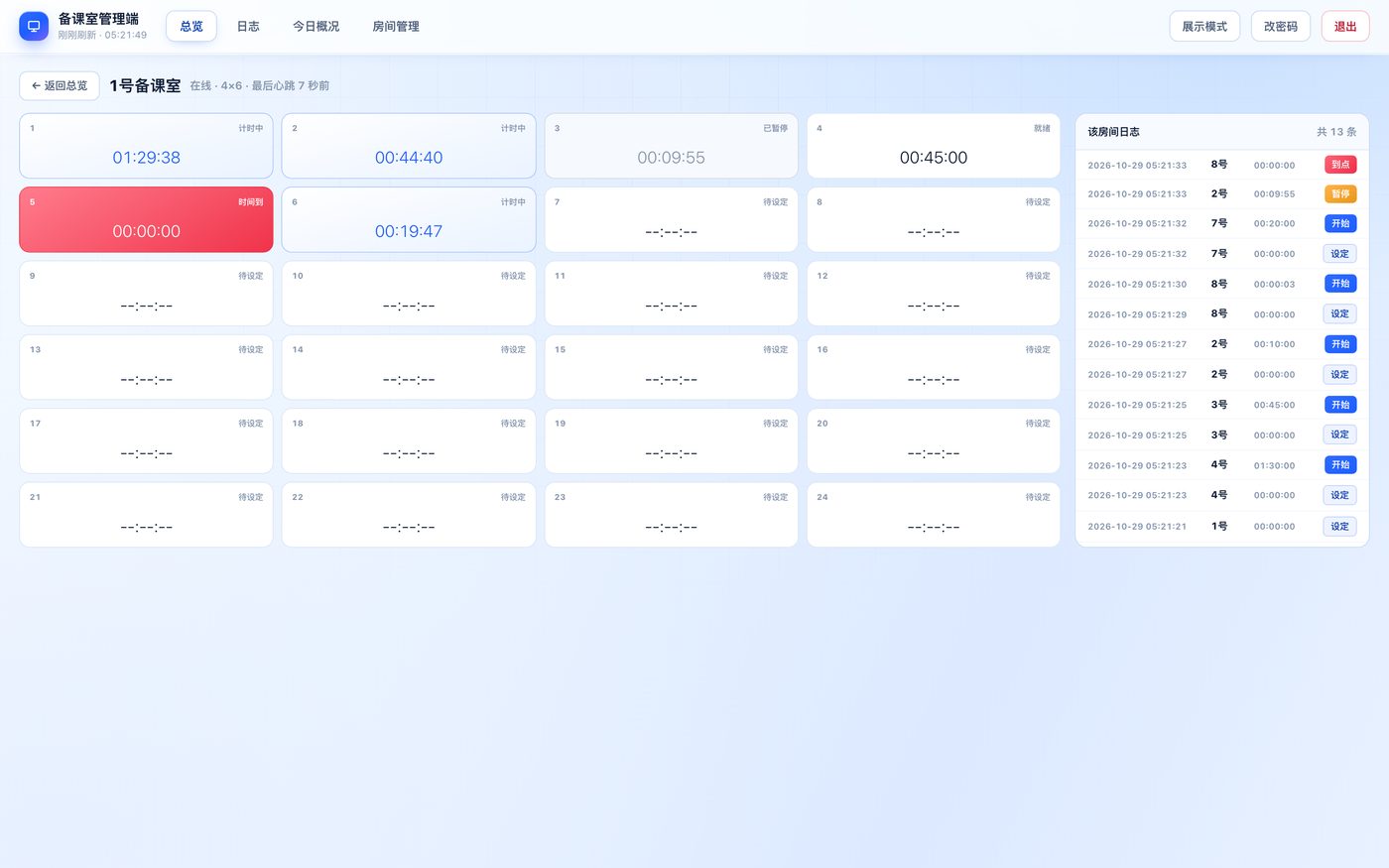This screenshot has width=1389, height=868.
Task: Open seat 24 待设定 card
Action: pos(934,515)
